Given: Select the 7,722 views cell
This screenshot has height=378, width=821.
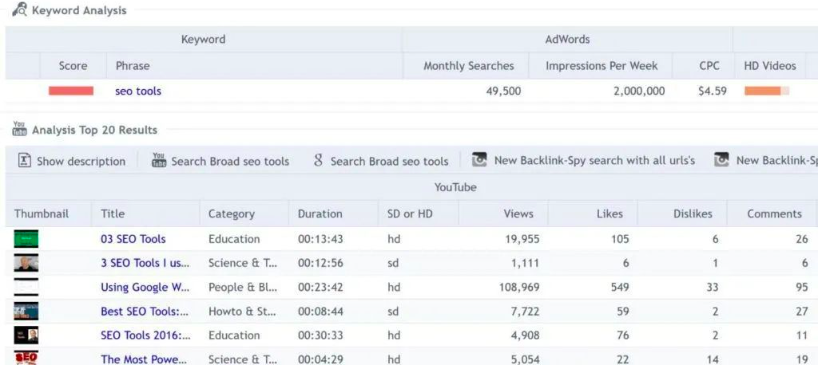Looking at the screenshot, I should pos(526,311).
